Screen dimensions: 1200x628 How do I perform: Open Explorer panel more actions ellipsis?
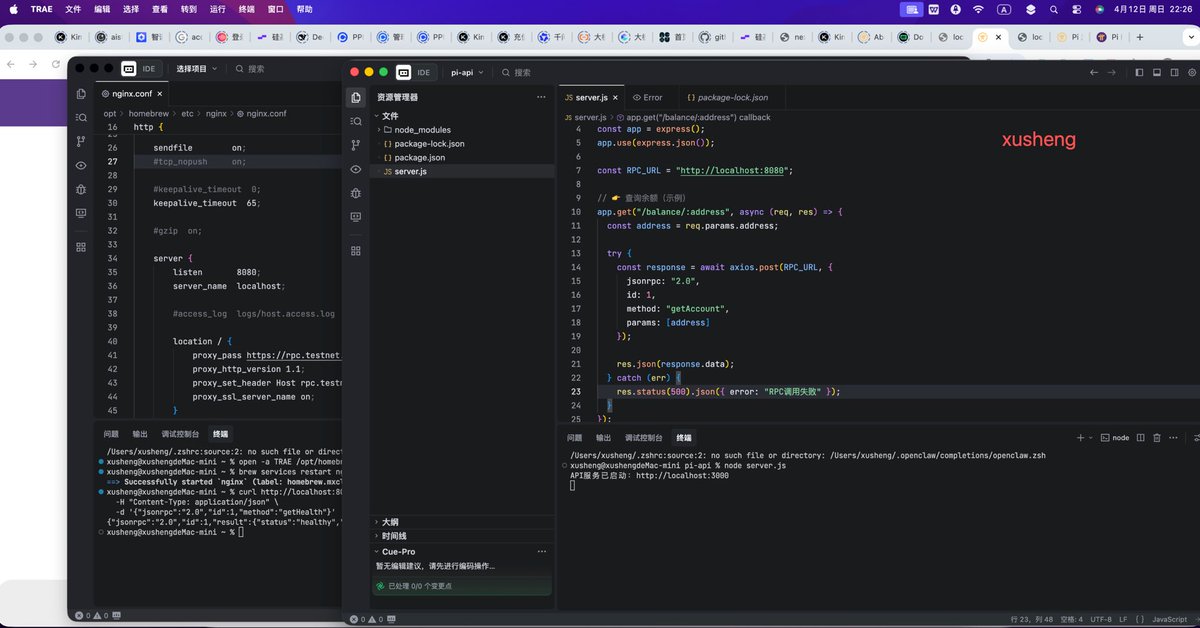point(541,97)
